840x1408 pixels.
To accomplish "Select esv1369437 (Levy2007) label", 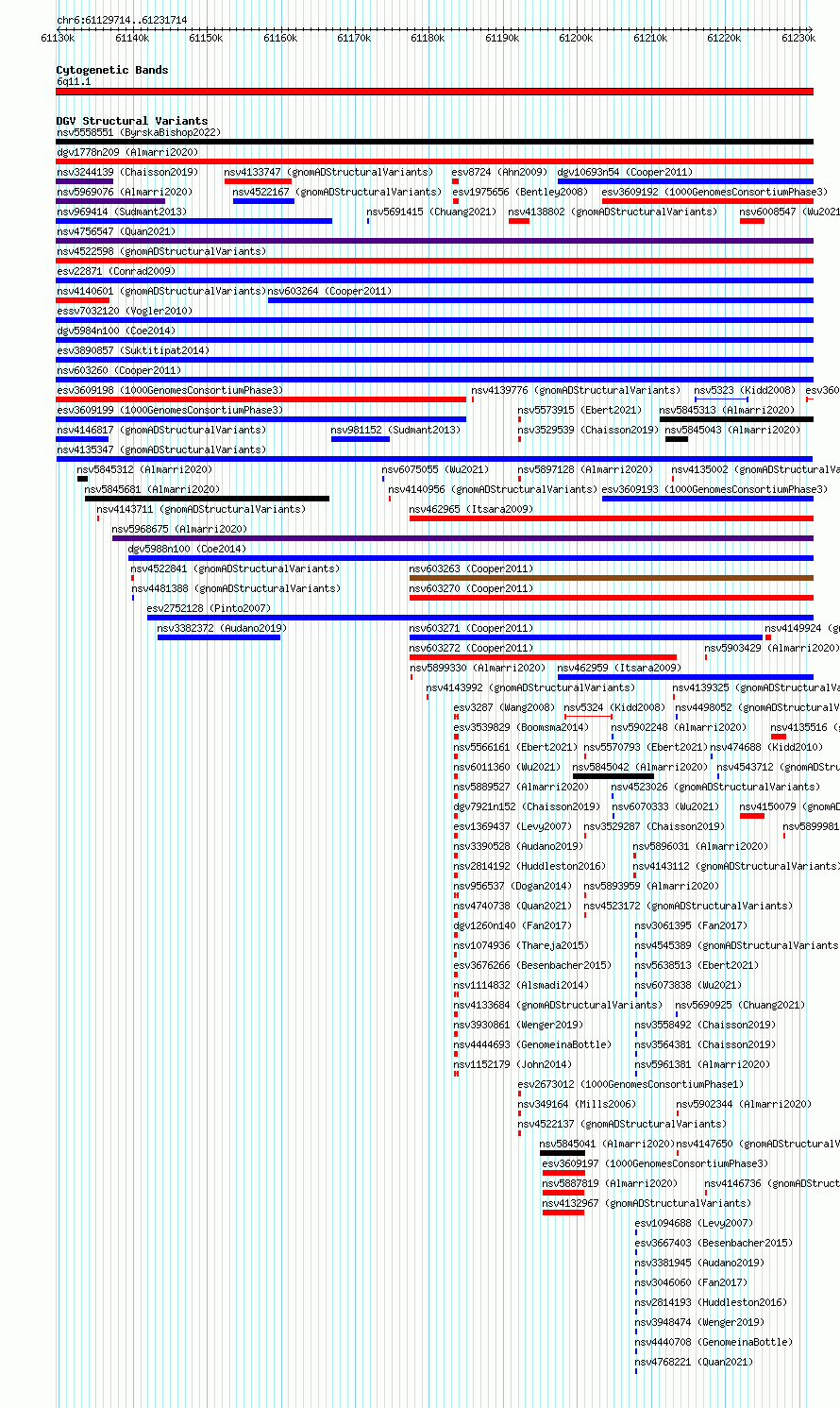I will coord(513,827).
